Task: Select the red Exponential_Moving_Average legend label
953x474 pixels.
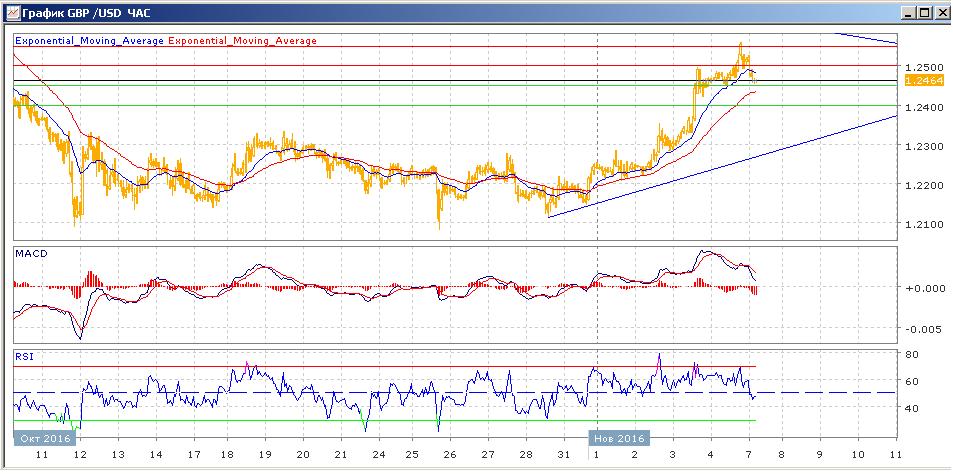Action: (242, 41)
